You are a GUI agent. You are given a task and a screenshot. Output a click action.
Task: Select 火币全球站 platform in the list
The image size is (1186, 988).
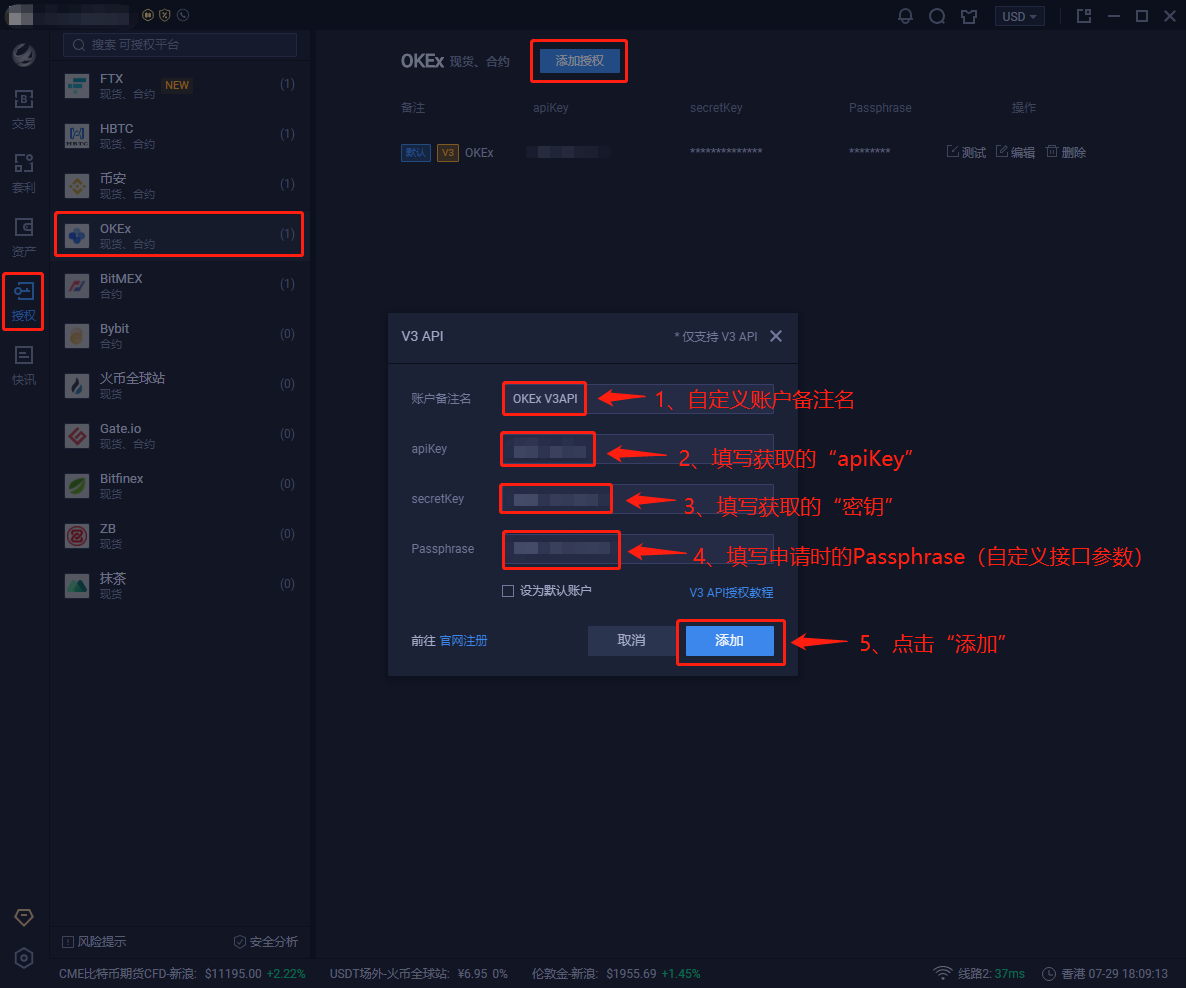coord(179,385)
